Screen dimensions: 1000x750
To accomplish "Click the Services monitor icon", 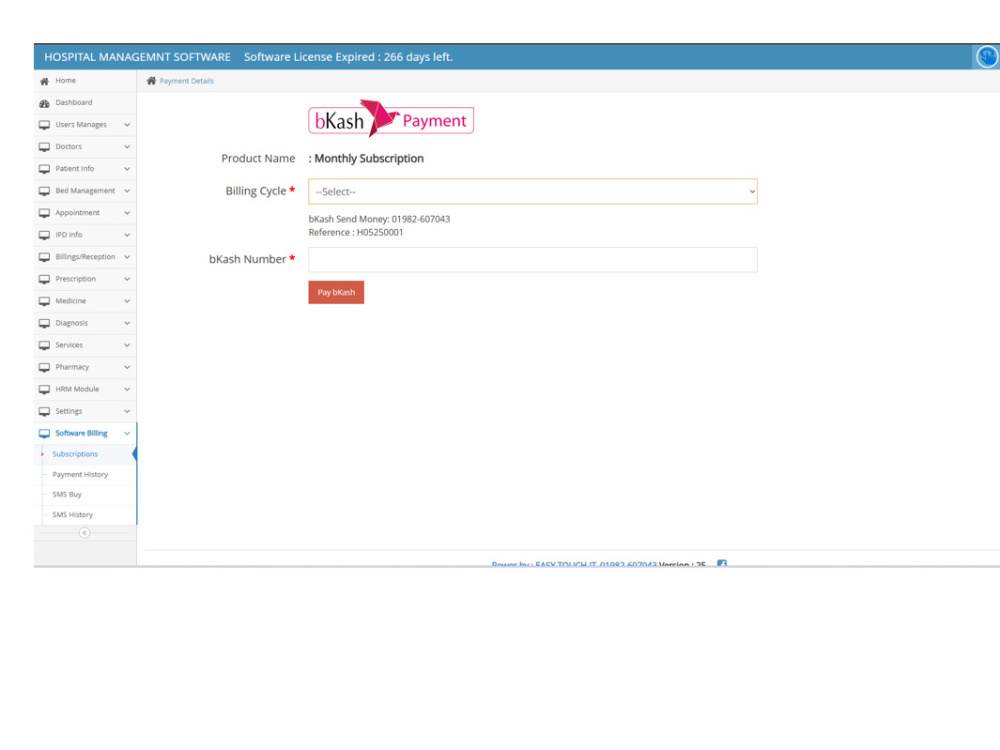I will [44, 346].
